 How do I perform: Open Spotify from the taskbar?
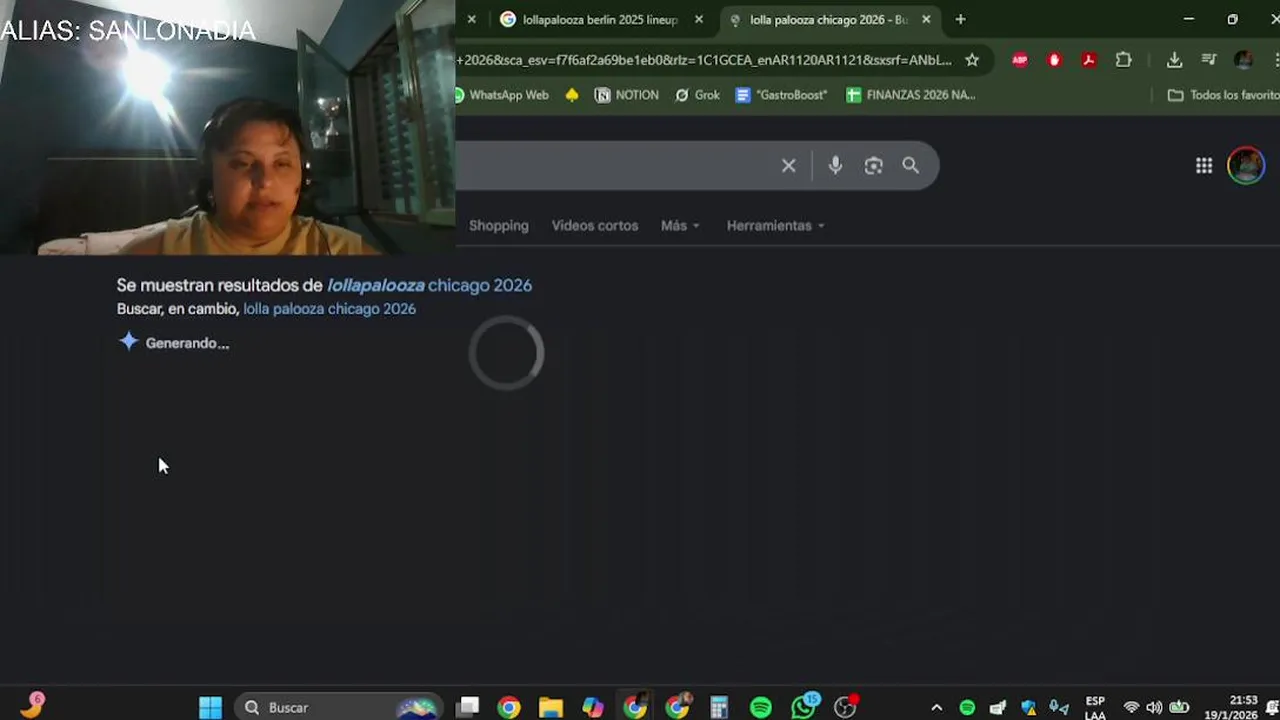761,707
